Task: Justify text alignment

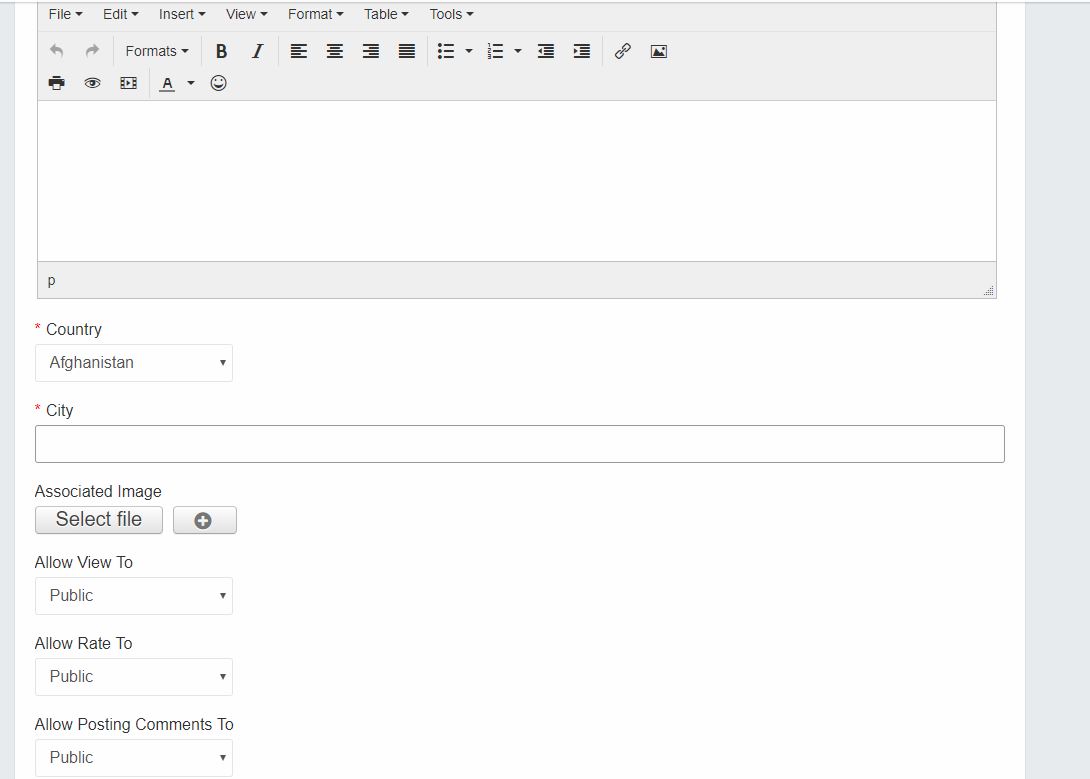Action: (x=407, y=51)
